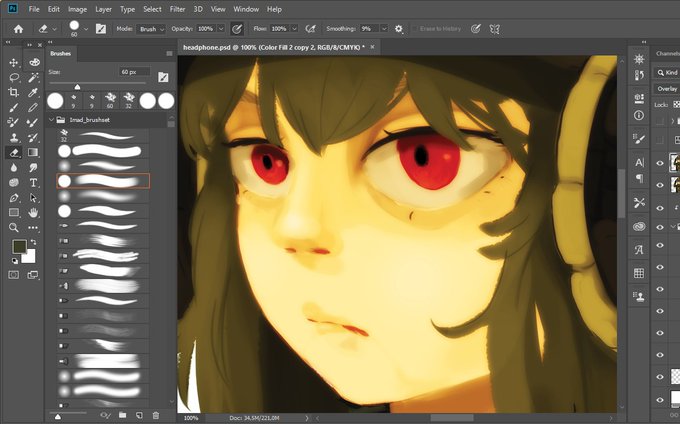Select the Crop tool
The height and width of the screenshot is (424, 680).
[13, 92]
